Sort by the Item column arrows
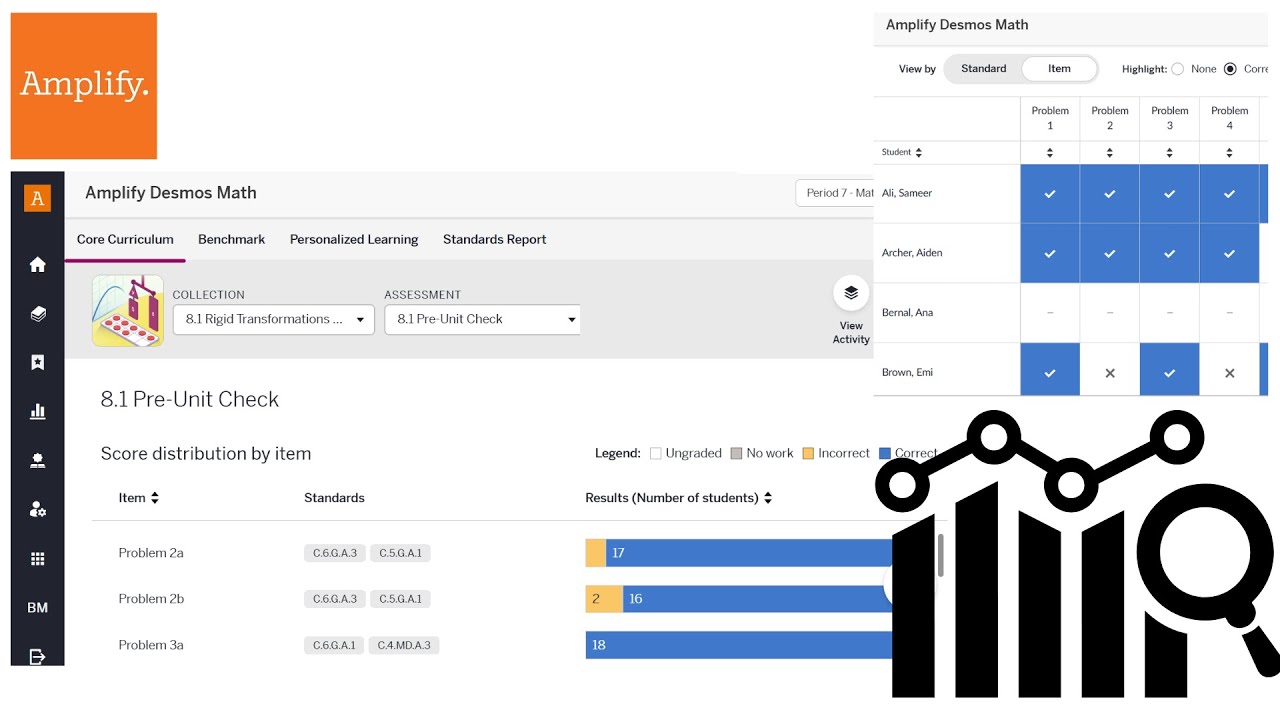The image size is (1280, 720). (154, 498)
